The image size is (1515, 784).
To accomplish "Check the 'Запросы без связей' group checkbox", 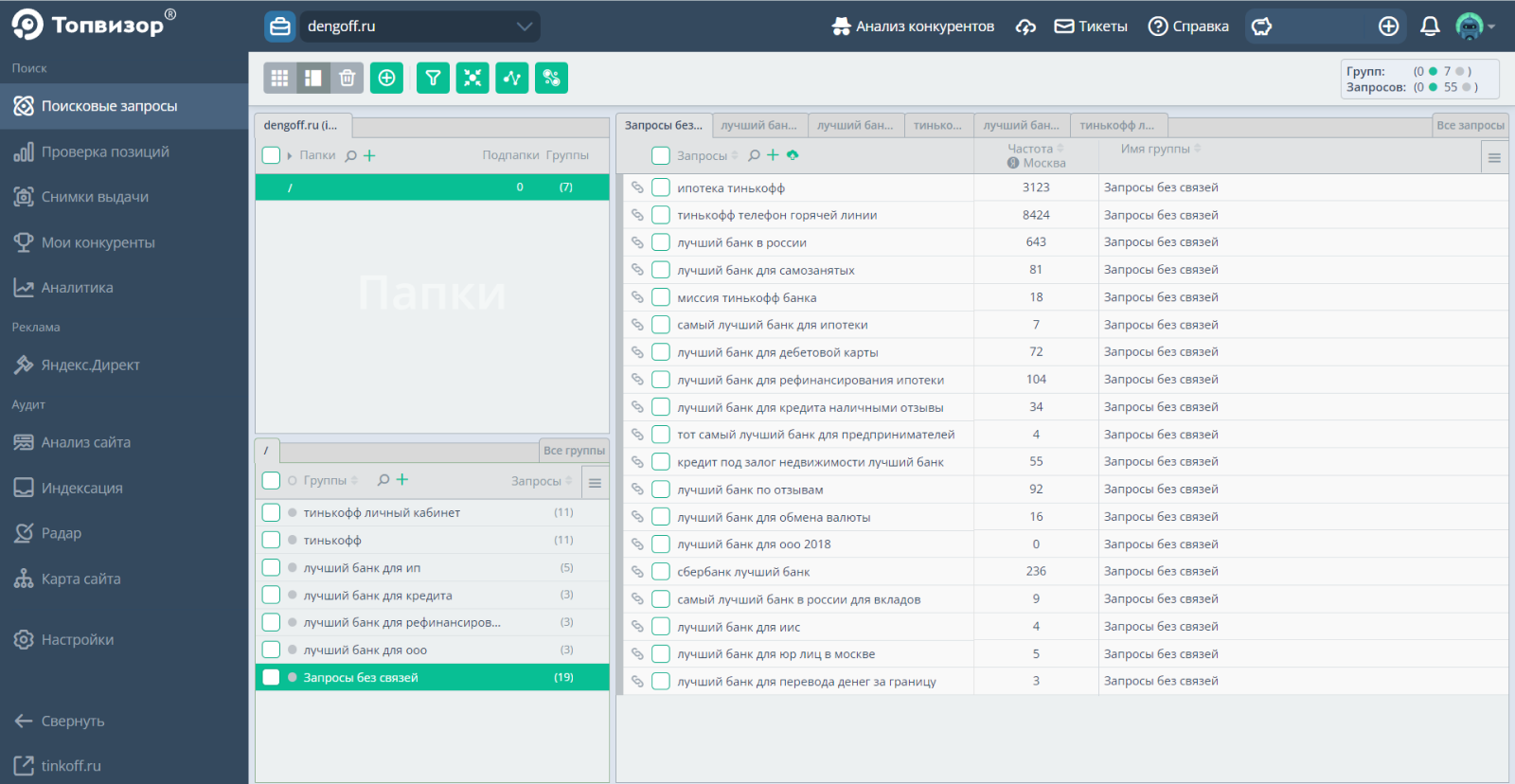I will pyautogui.click(x=271, y=677).
